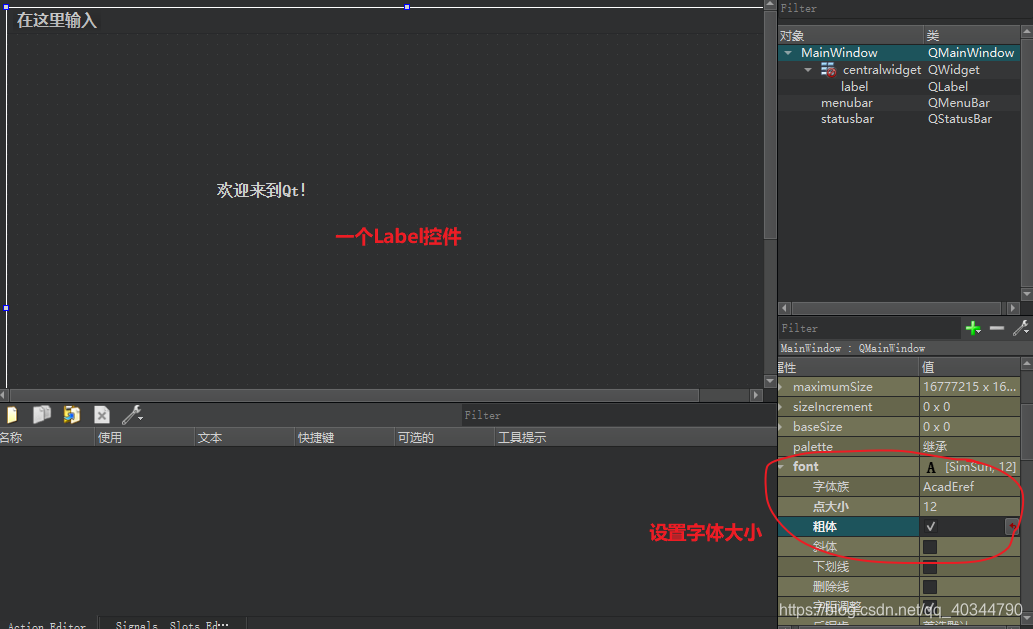Expand the maximumSize property
The image size is (1033, 629).
coord(781,387)
